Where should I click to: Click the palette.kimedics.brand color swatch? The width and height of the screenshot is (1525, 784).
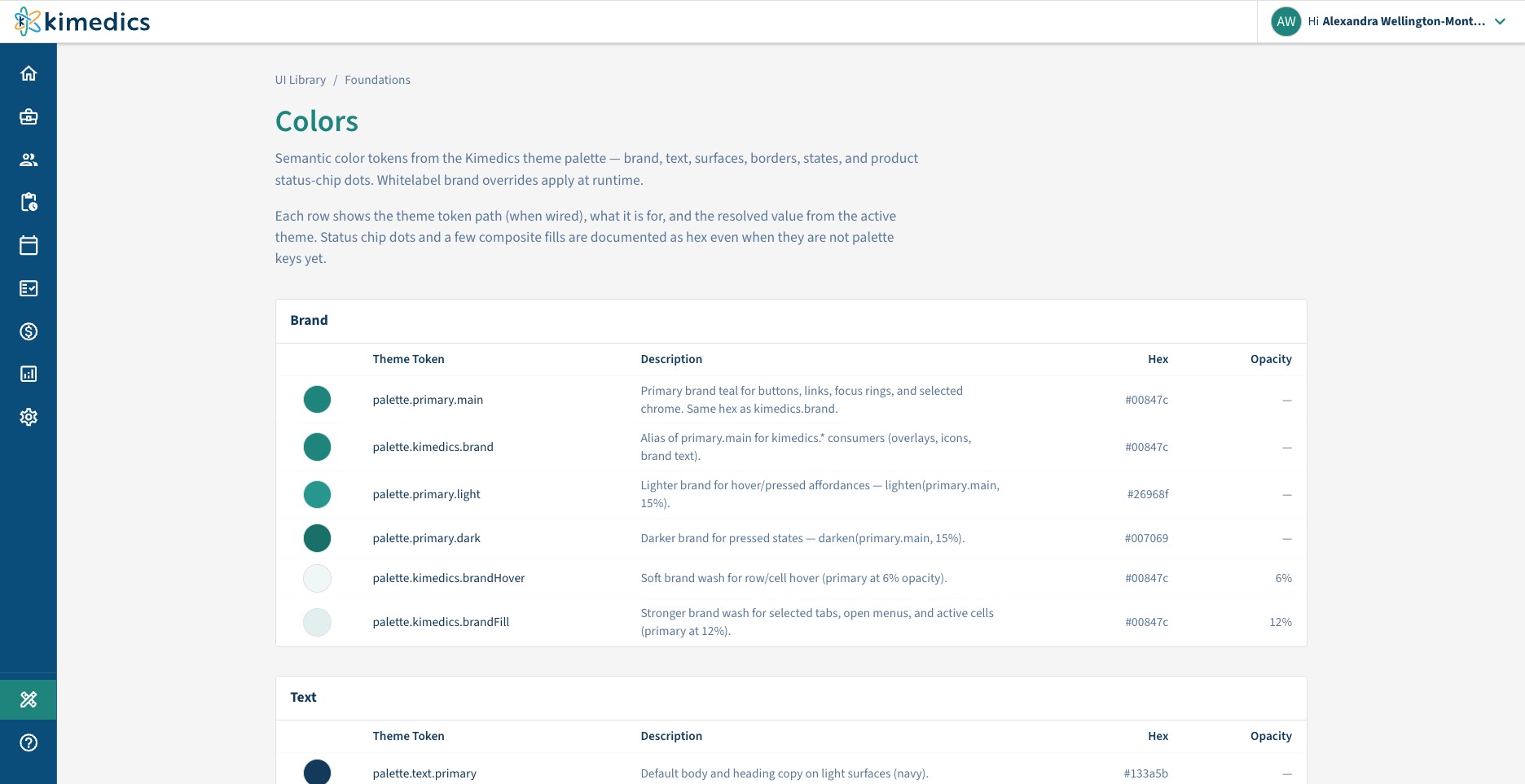[317, 447]
